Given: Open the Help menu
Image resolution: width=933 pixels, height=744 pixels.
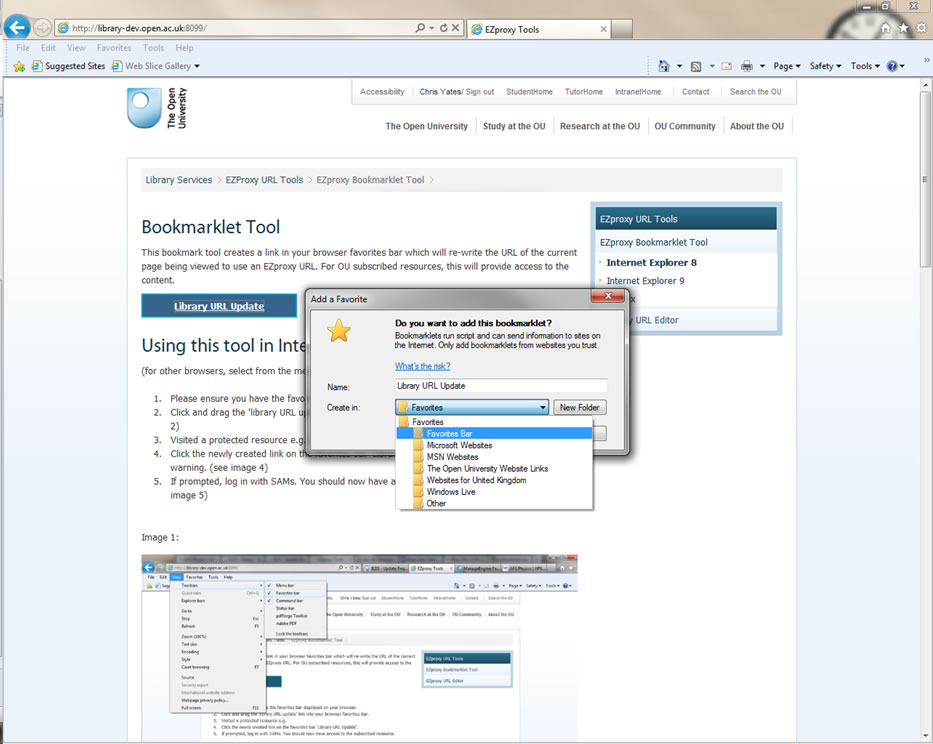Looking at the screenshot, I should pos(184,48).
